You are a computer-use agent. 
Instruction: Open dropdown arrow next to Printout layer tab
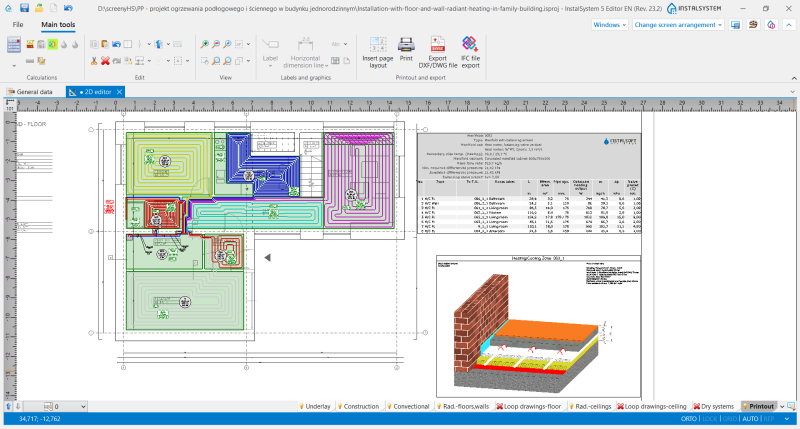point(782,407)
